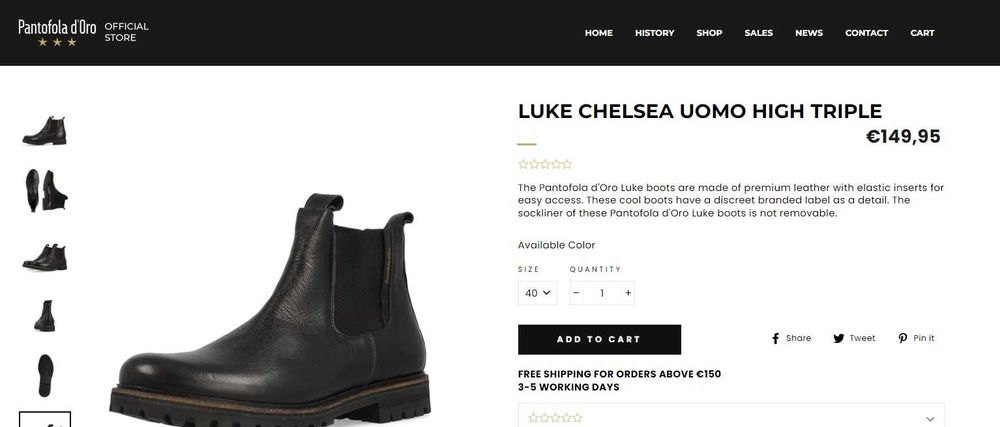Click the star rating below price
This screenshot has height=427, width=1000.
[x=545, y=164]
